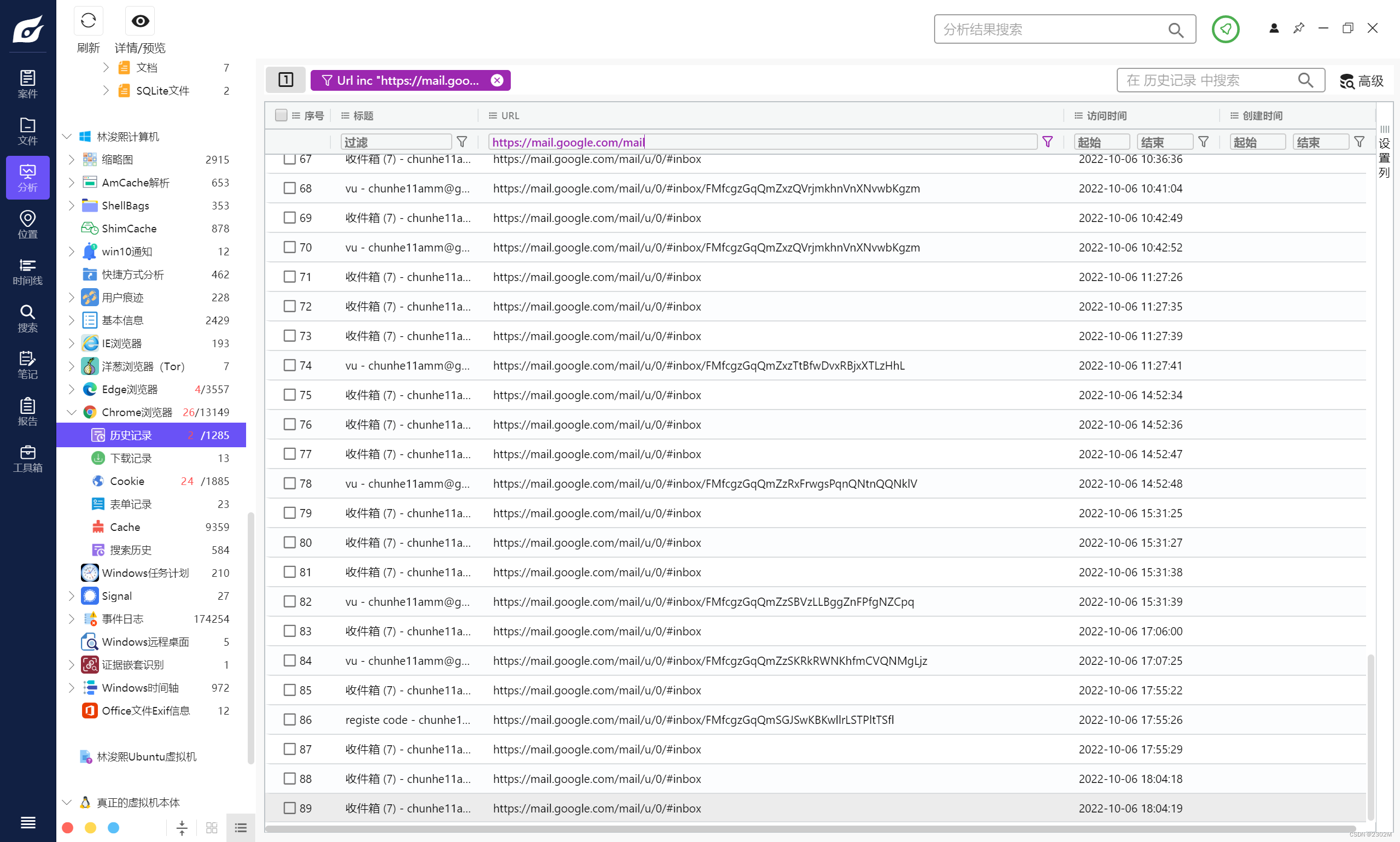Check the box for row 86
Image resolution: width=1400 pixels, height=842 pixels.
click(x=289, y=720)
